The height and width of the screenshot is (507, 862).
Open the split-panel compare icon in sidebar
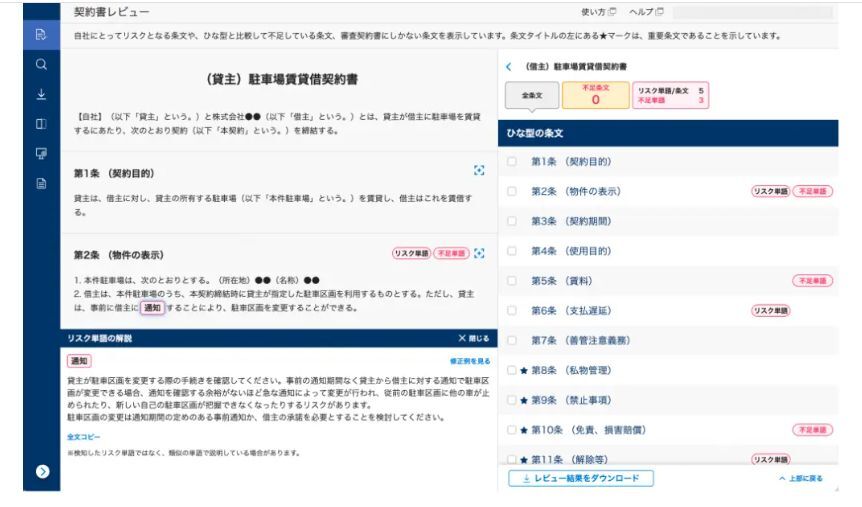(x=41, y=124)
